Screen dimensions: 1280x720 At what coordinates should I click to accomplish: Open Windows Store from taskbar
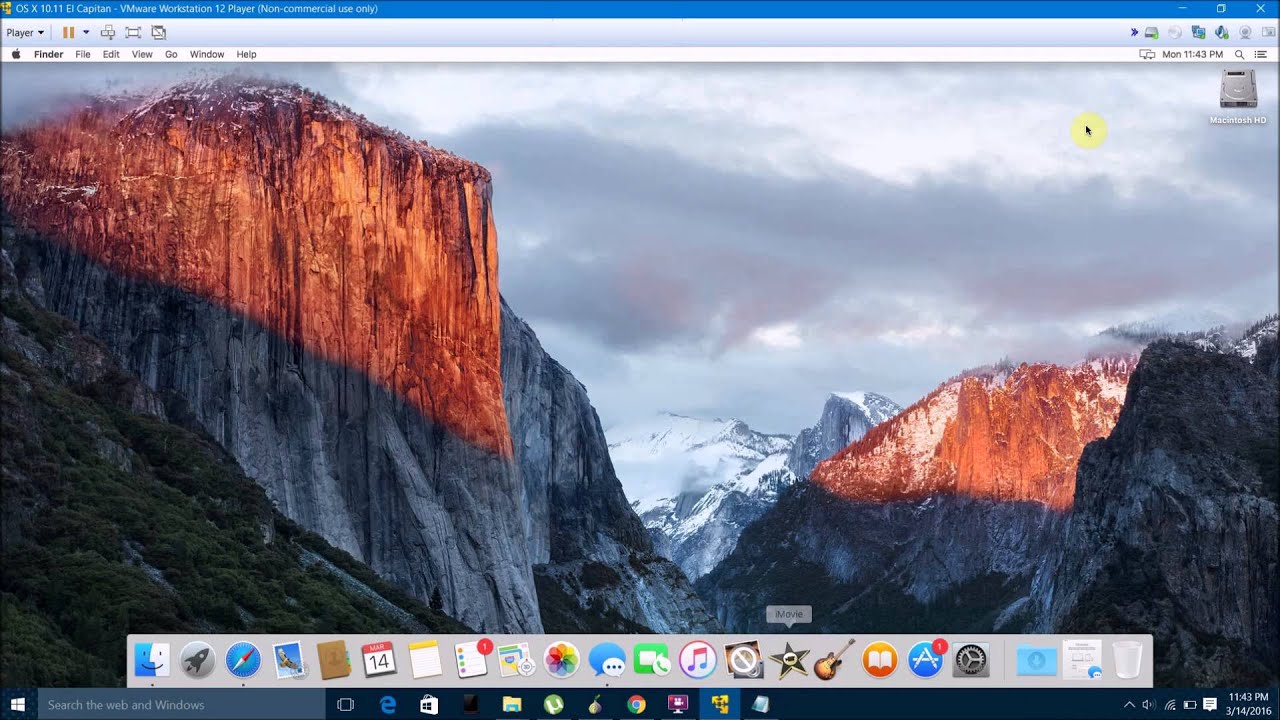coord(429,705)
